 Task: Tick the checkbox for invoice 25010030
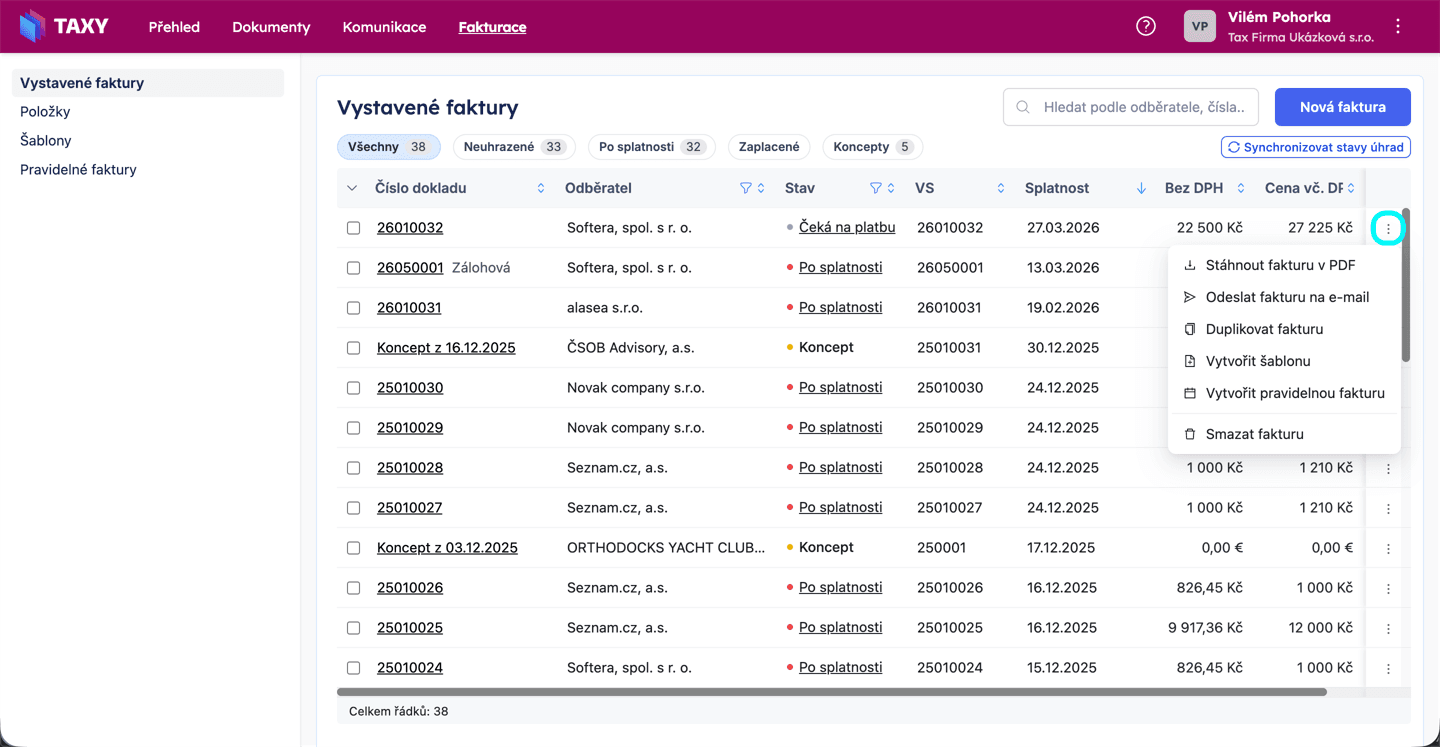pyautogui.click(x=353, y=388)
